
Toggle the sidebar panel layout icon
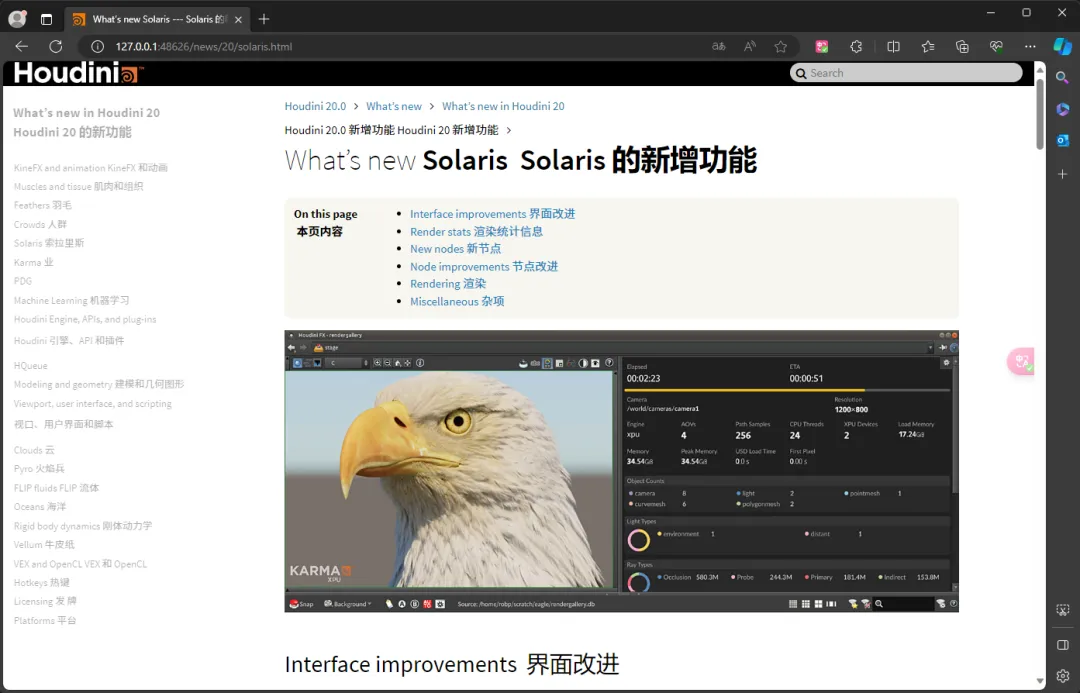tap(1063, 645)
